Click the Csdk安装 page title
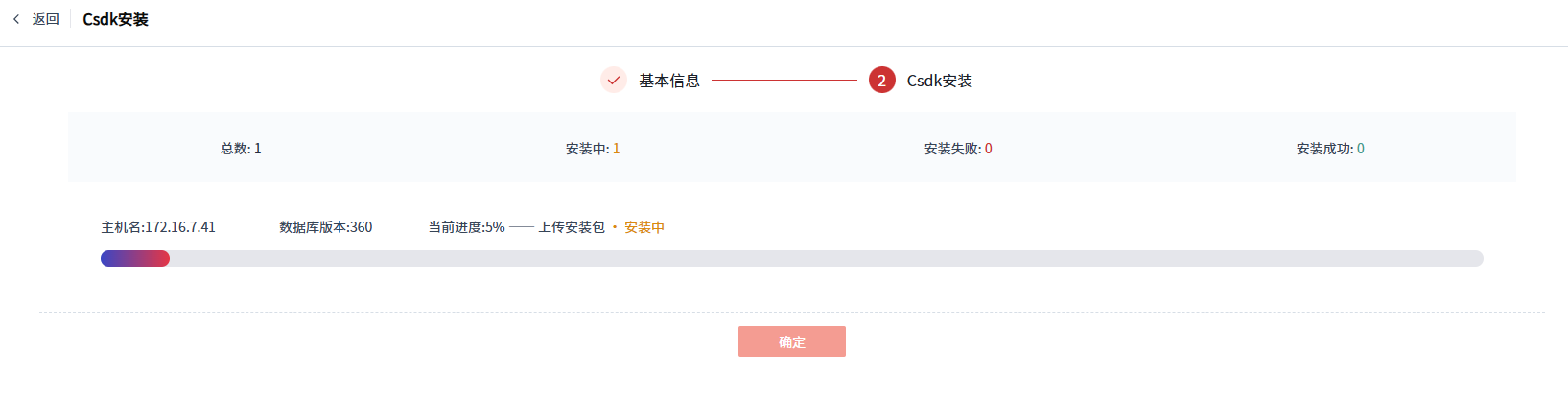 tap(115, 19)
